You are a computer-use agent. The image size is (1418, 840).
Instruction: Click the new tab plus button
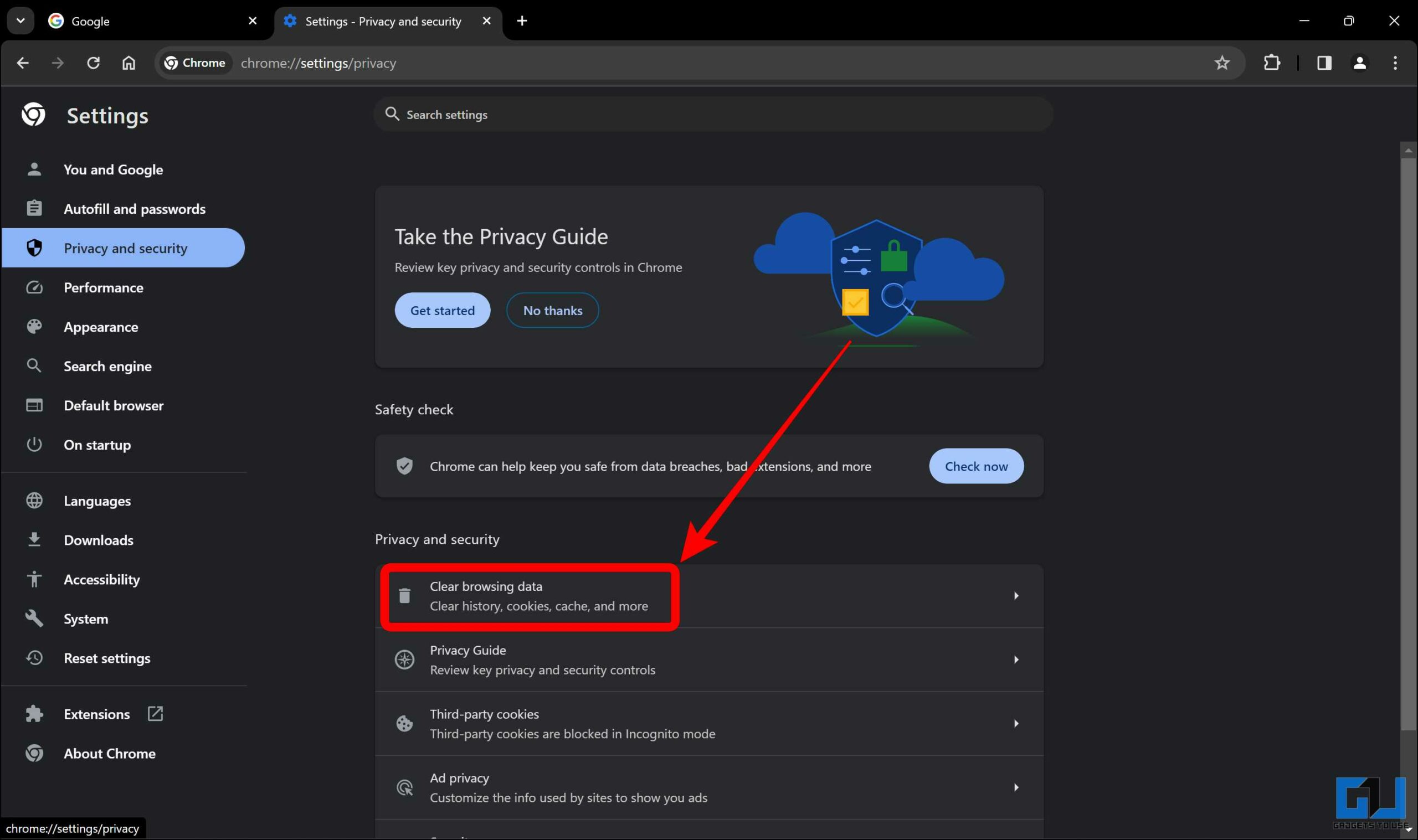pyautogui.click(x=522, y=21)
